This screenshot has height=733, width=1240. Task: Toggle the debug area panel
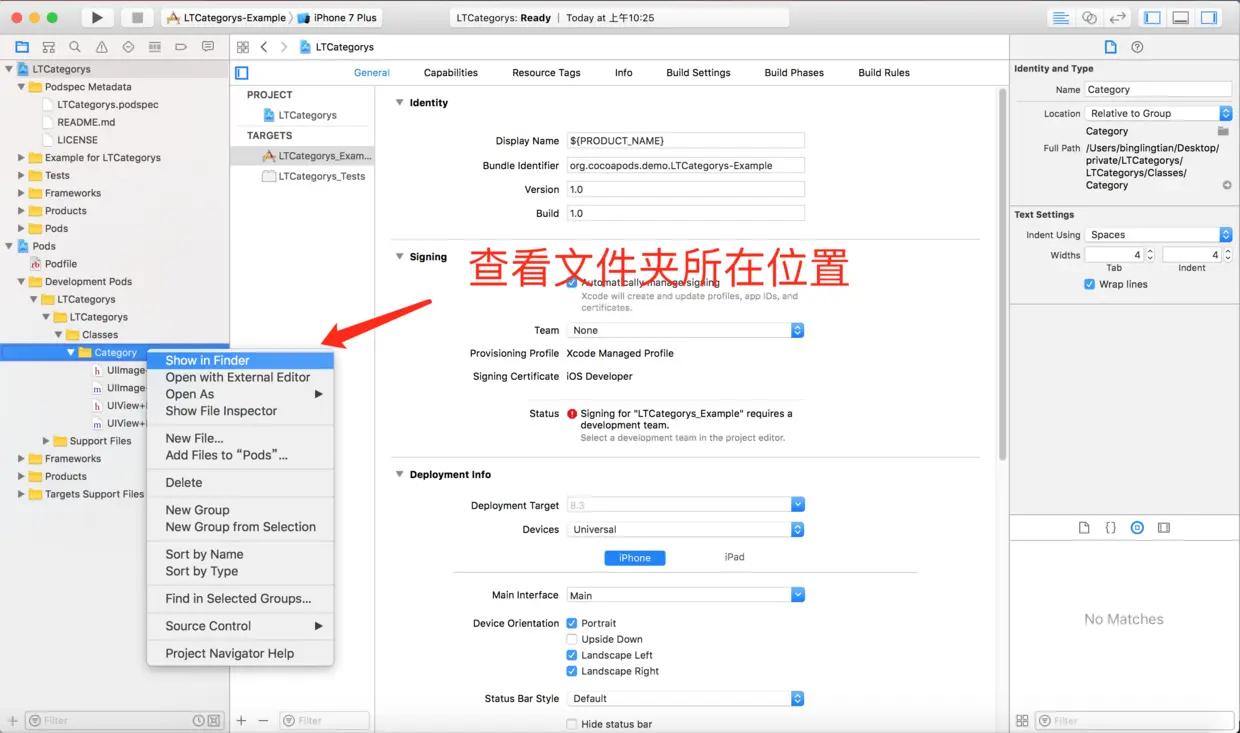pyautogui.click(x=1181, y=18)
